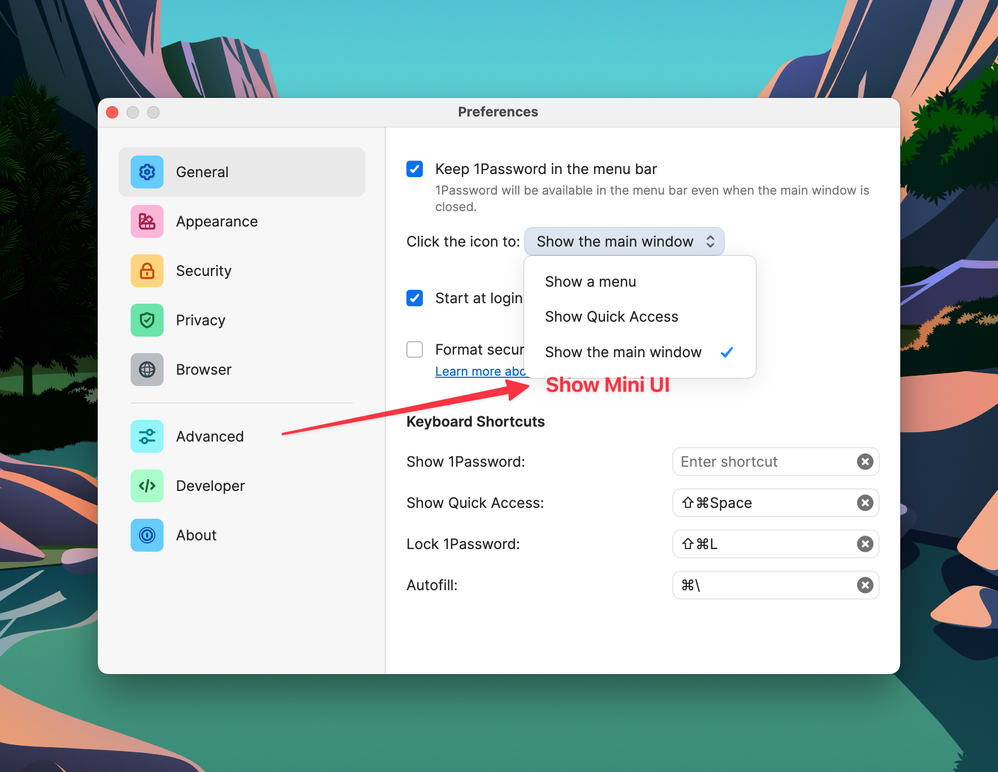
Task: Follow the Learn more link
Action: point(481,372)
